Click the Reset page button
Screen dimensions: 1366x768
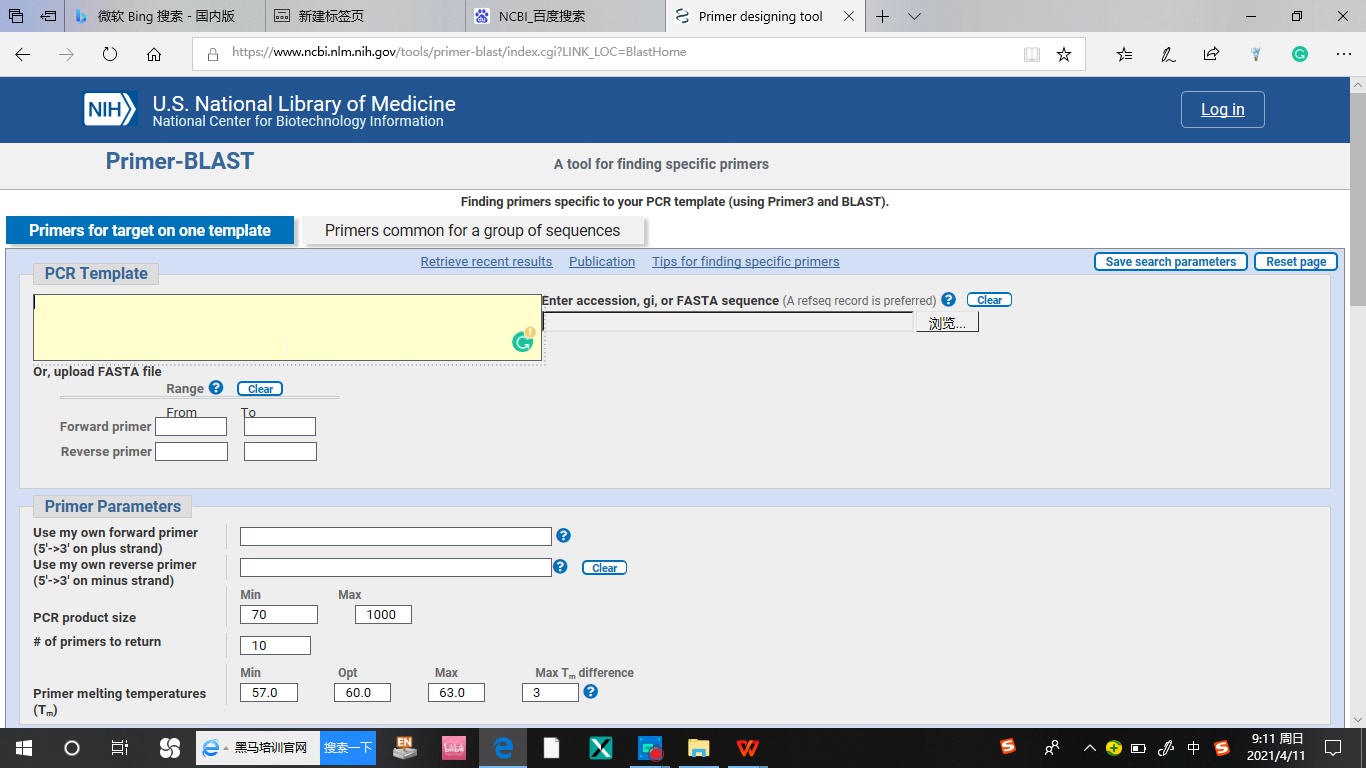tap(1296, 262)
